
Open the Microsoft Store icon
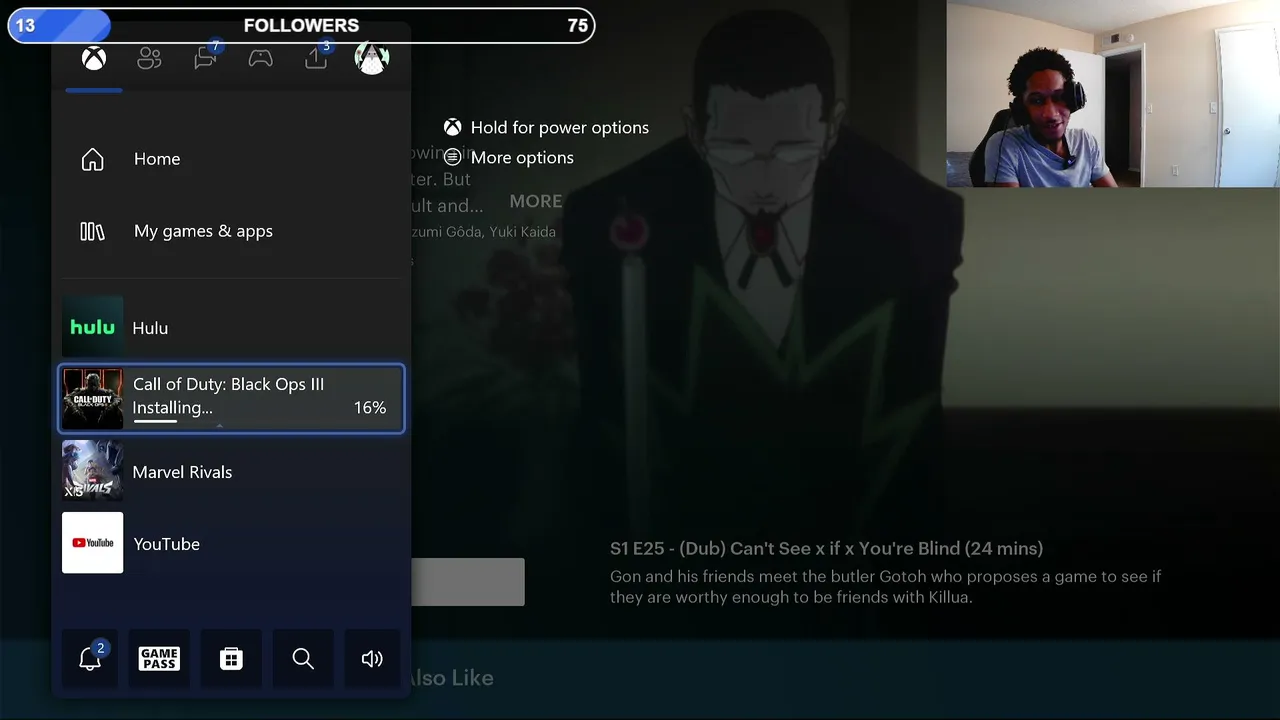[x=231, y=658]
